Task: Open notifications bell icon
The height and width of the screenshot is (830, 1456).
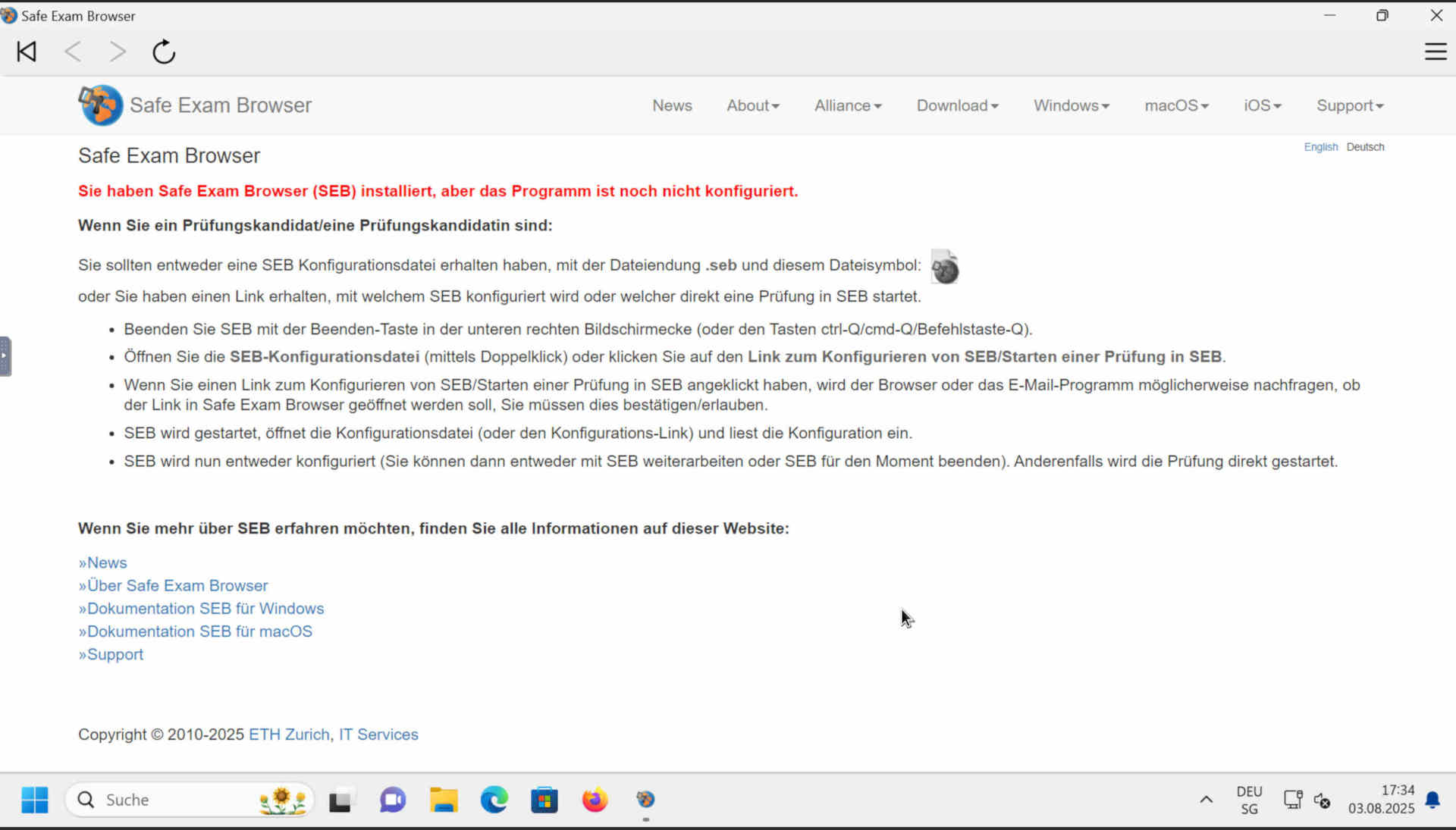Action: (x=1432, y=800)
